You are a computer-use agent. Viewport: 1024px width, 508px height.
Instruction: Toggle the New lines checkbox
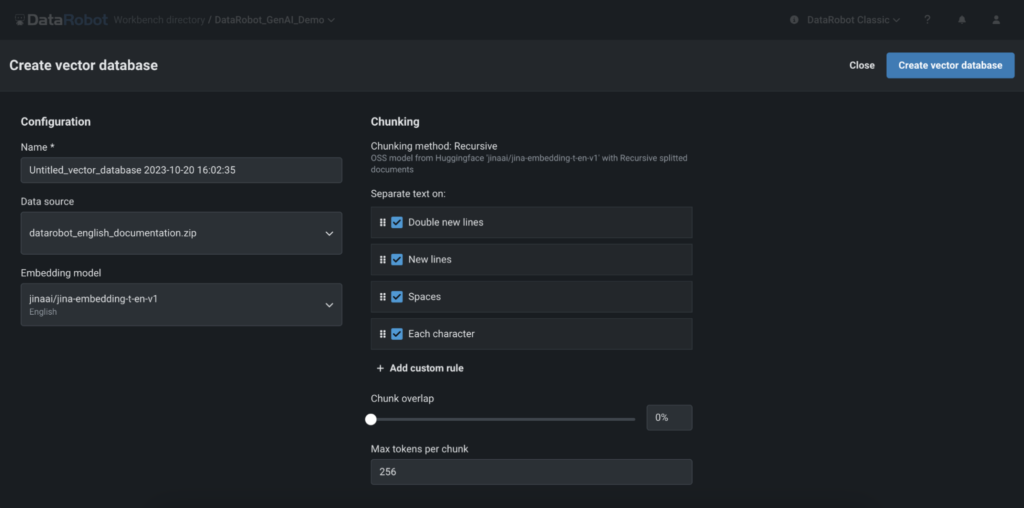click(x=397, y=259)
